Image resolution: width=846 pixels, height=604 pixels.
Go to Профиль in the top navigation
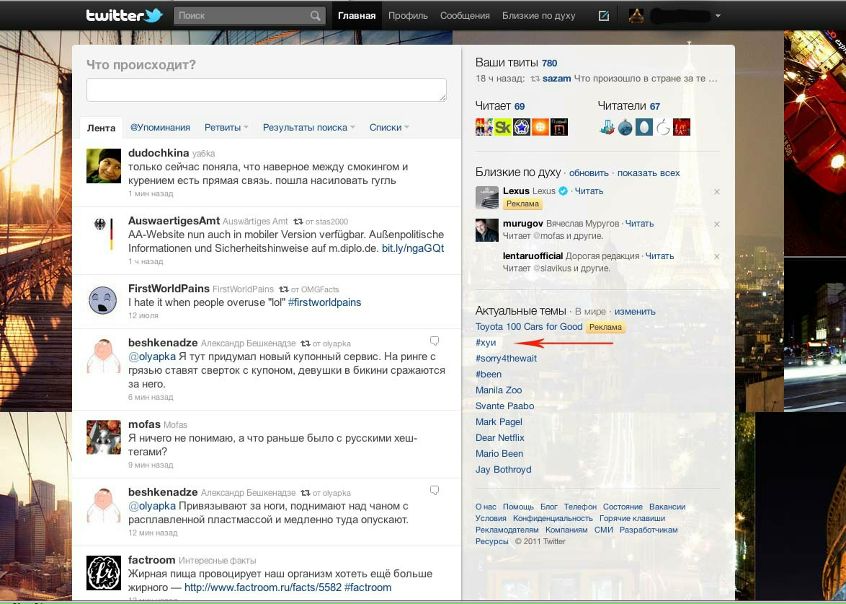[x=408, y=16]
